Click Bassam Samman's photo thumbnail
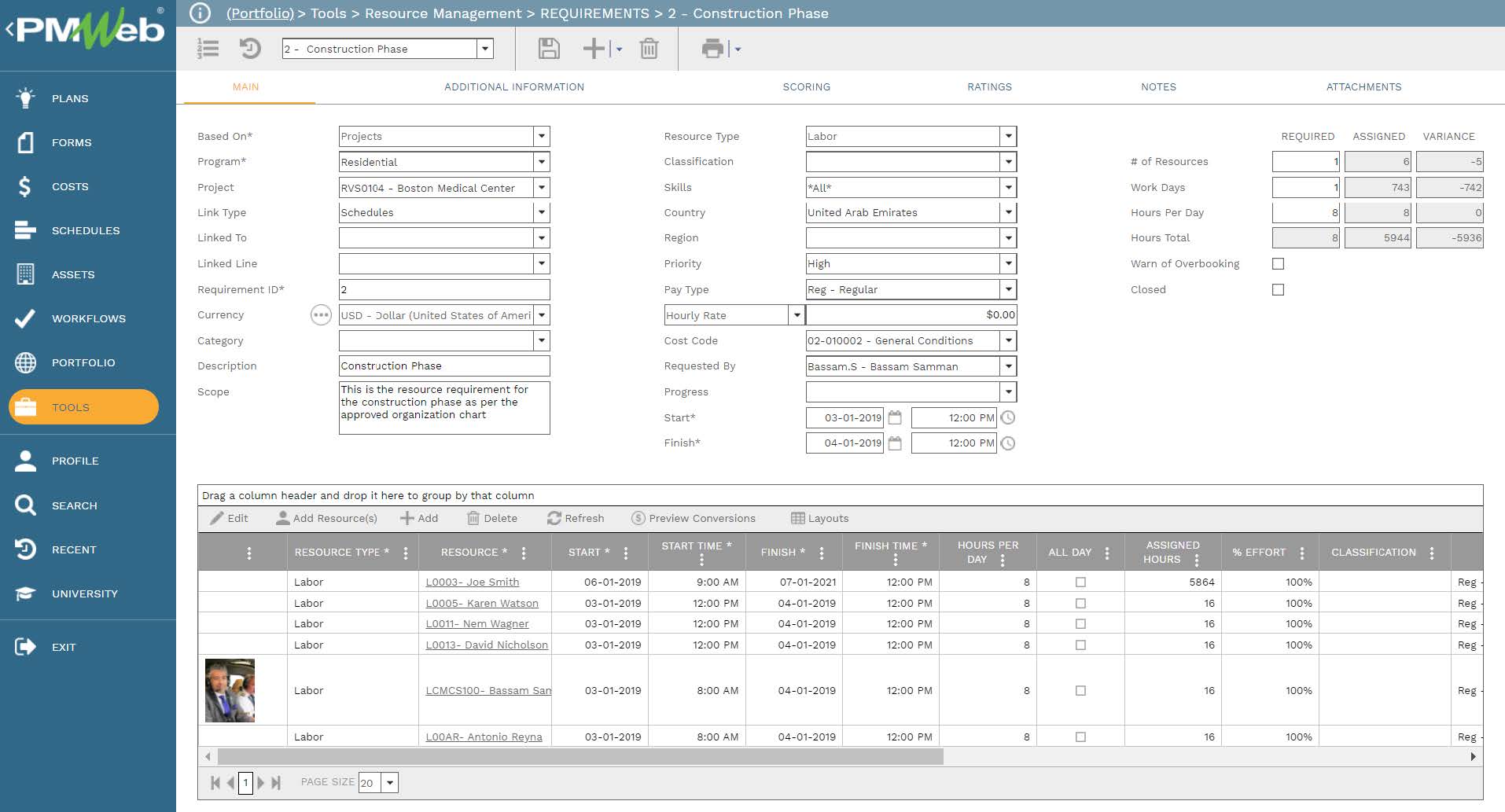Image resolution: width=1505 pixels, height=812 pixels. click(230, 691)
